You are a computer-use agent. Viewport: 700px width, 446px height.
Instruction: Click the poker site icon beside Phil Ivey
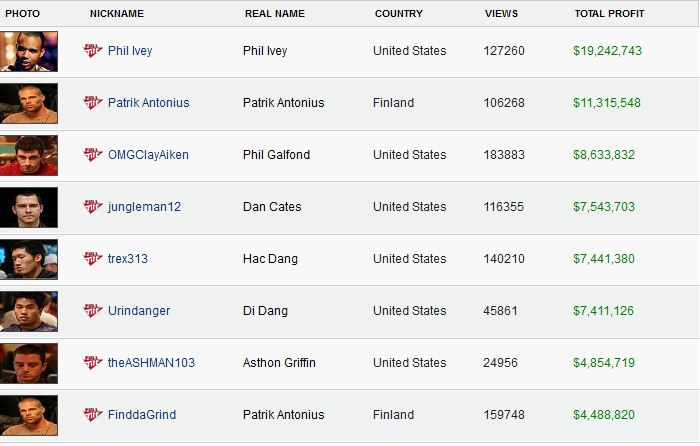point(93,51)
